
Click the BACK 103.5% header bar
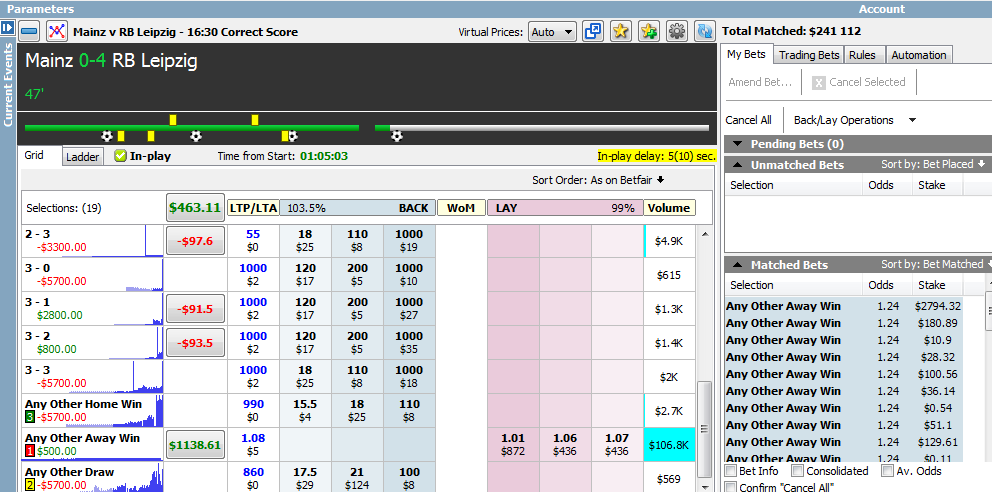357,207
